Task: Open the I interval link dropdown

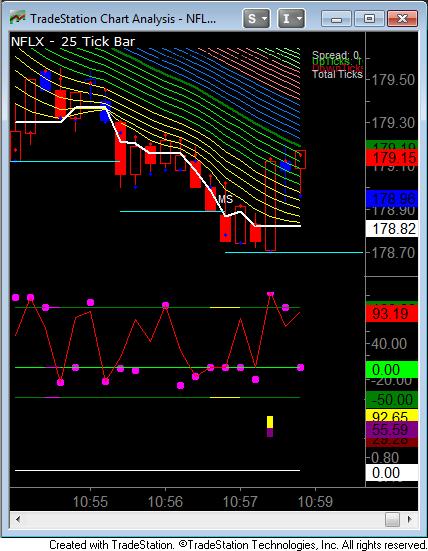Action: (x=291, y=18)
